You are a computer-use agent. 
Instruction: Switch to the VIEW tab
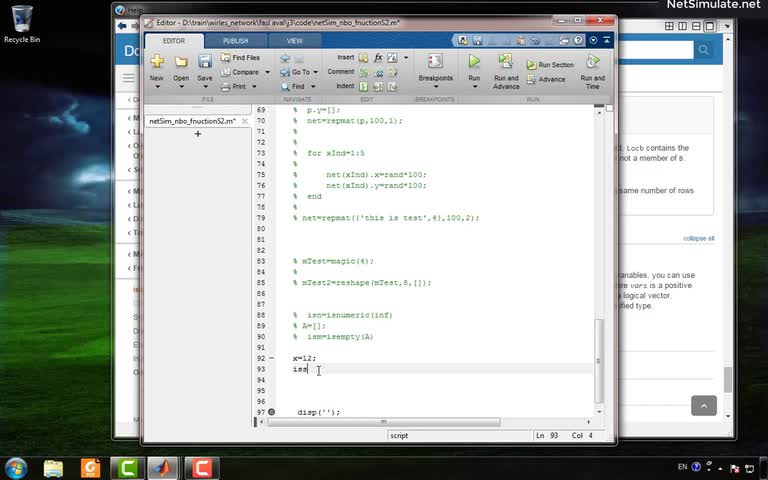(294, 41)
